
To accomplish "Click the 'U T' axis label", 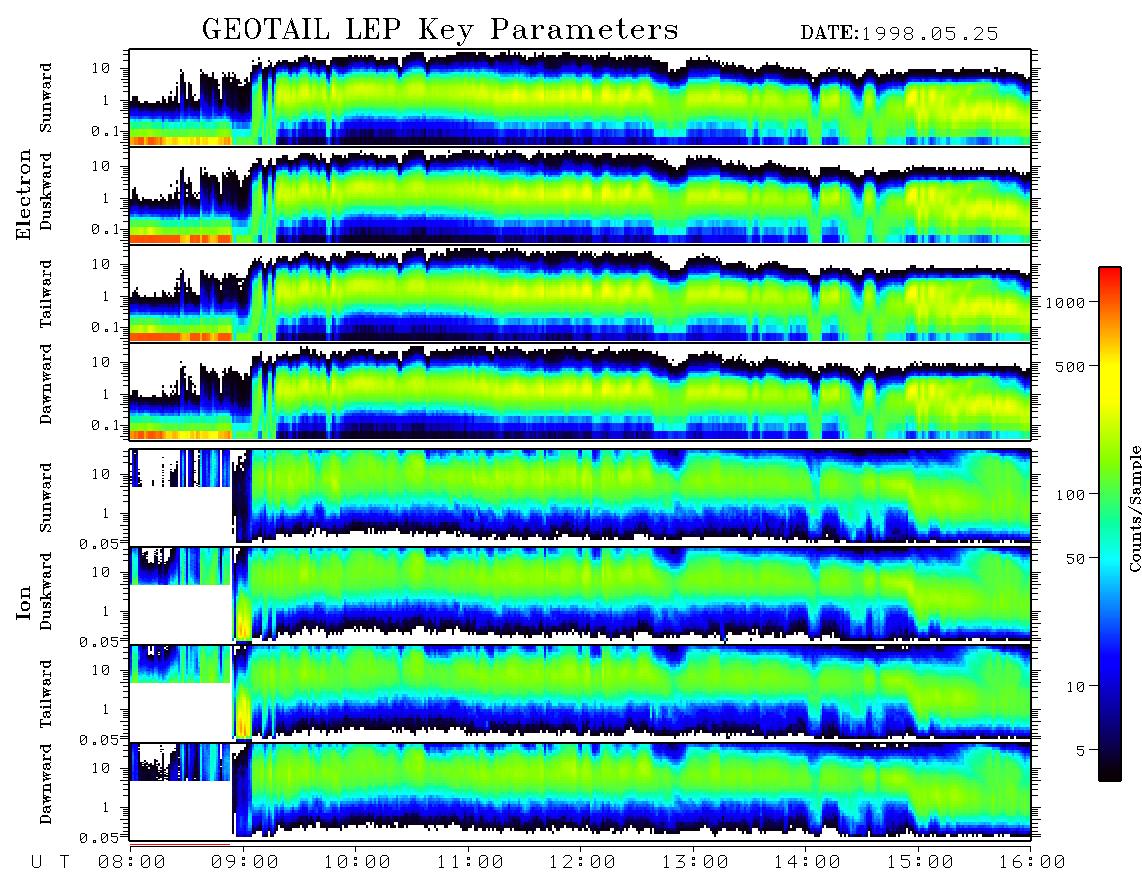I will point(50,863).
